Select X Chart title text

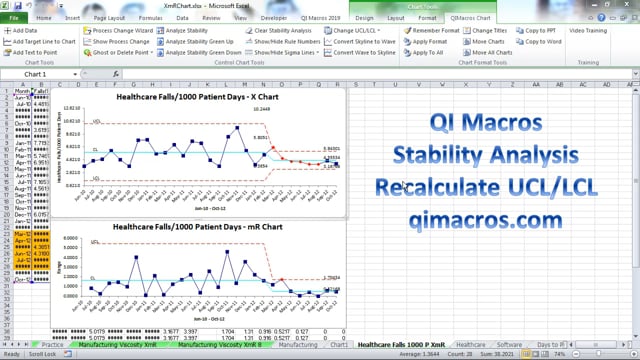198,97
